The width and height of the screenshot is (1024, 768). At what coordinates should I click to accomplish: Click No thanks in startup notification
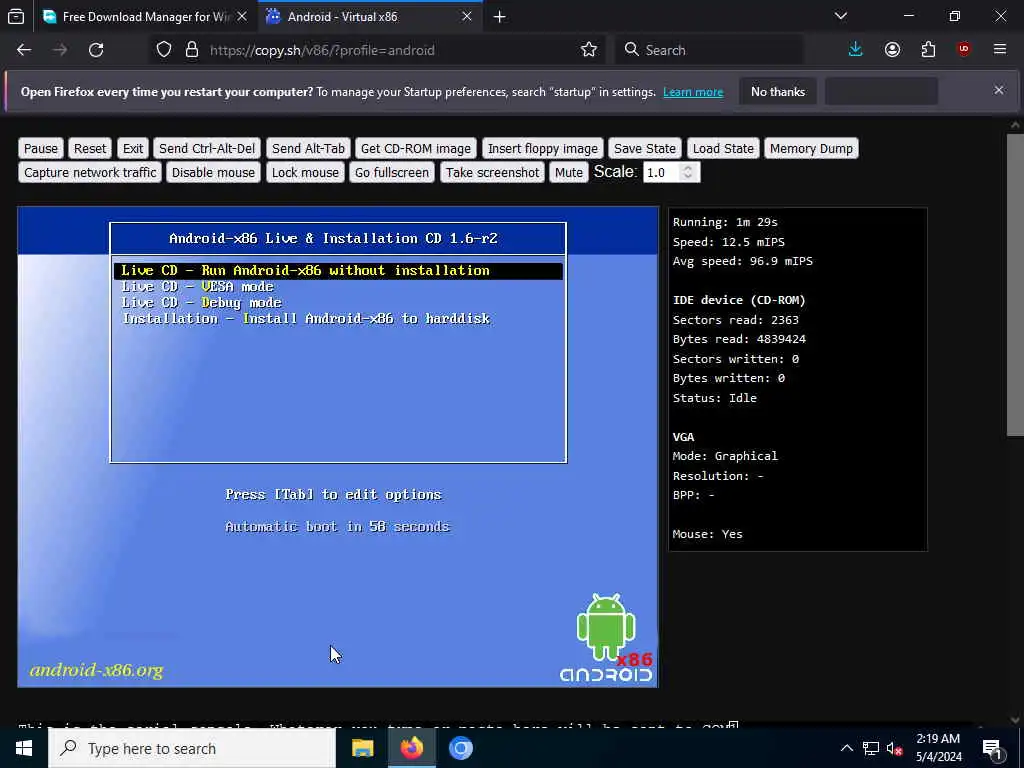coord(778,91)
